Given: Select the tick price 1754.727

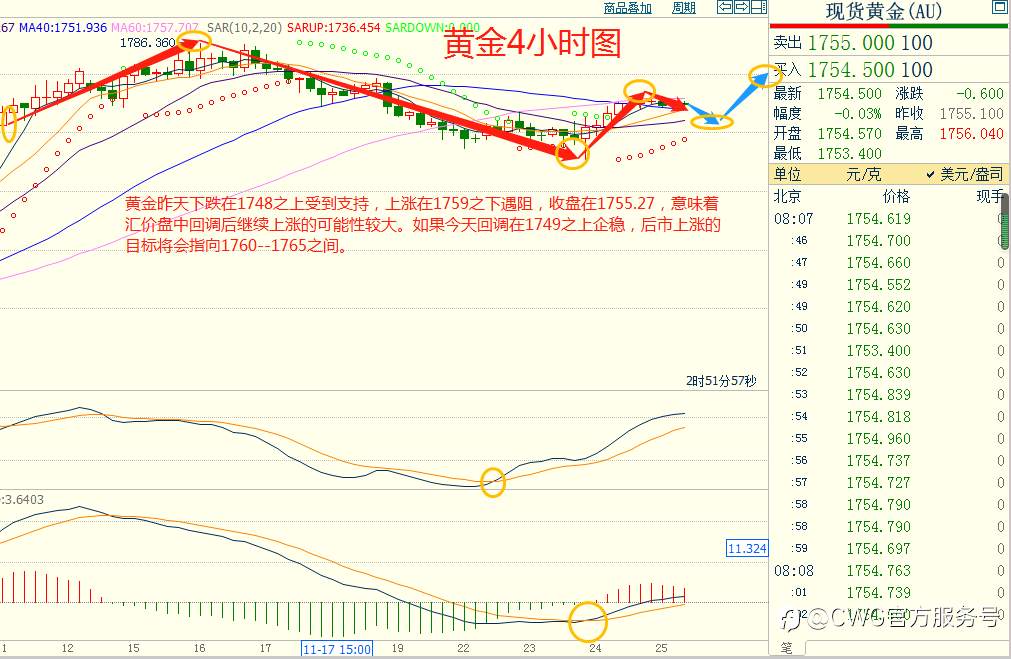Looking at the screenshot, I should [878, 482].
